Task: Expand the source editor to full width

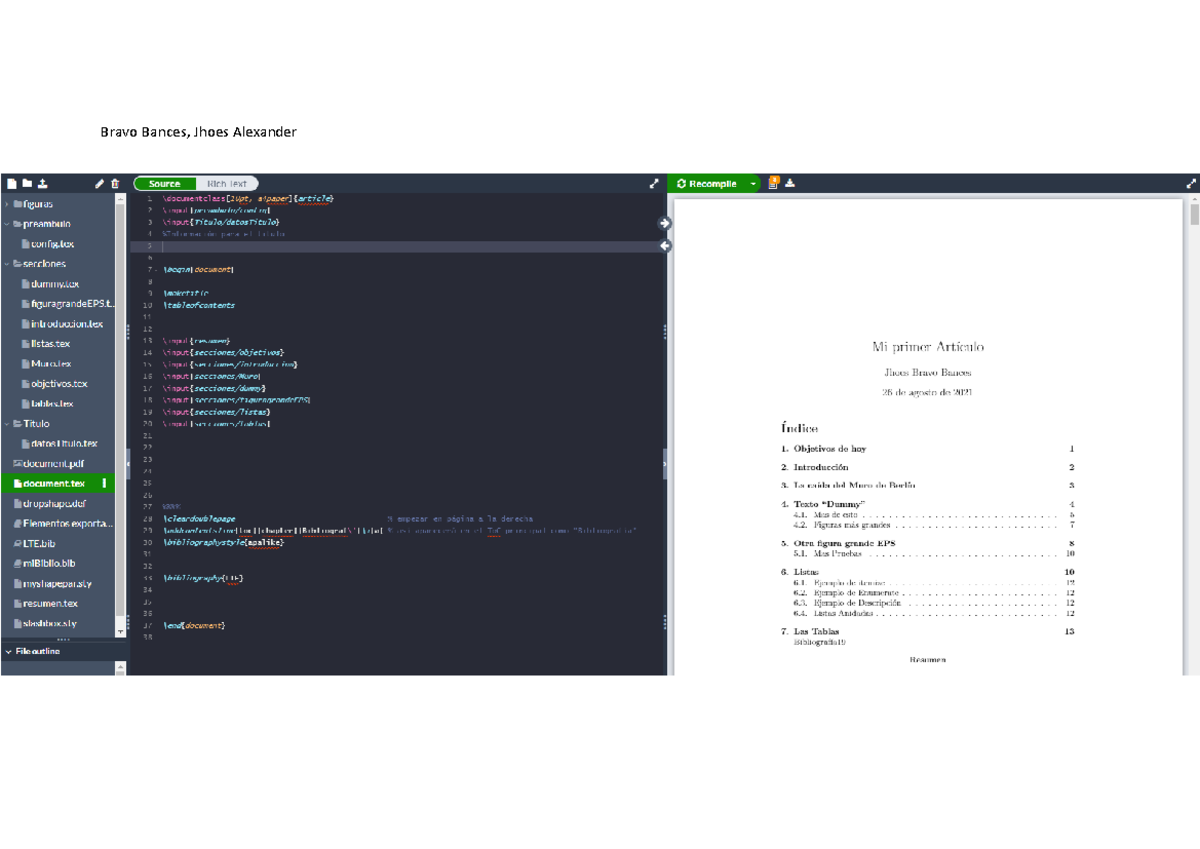Action: (654, 184)
